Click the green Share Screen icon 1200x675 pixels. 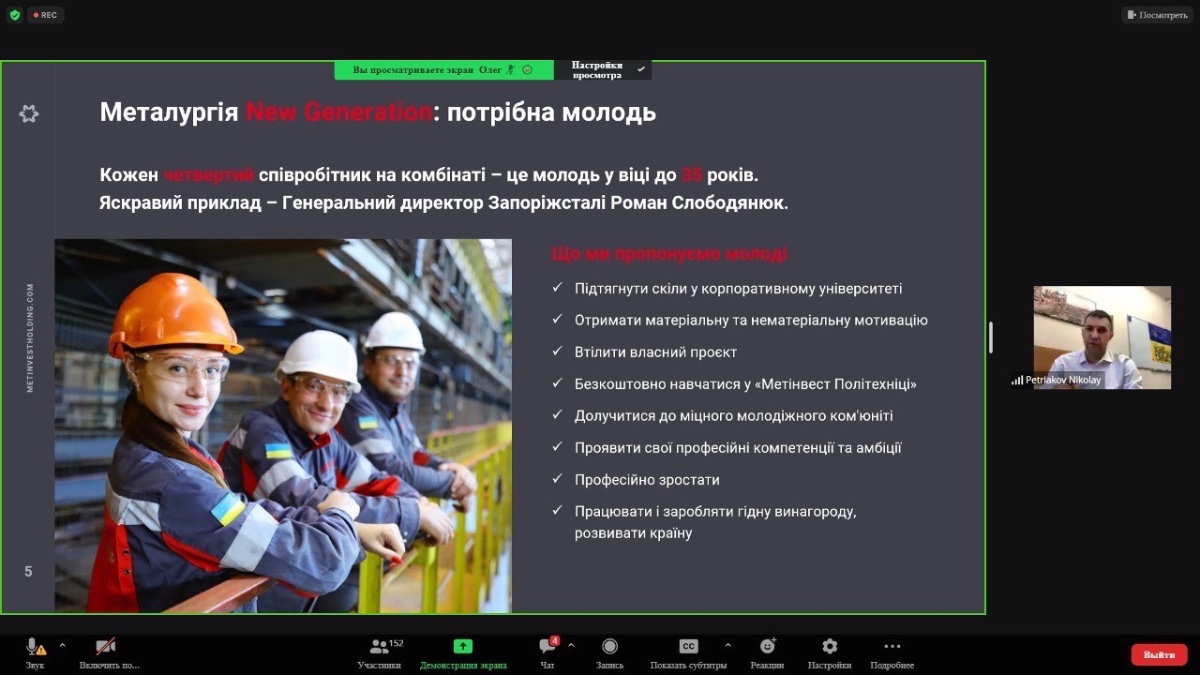(462, 647)
